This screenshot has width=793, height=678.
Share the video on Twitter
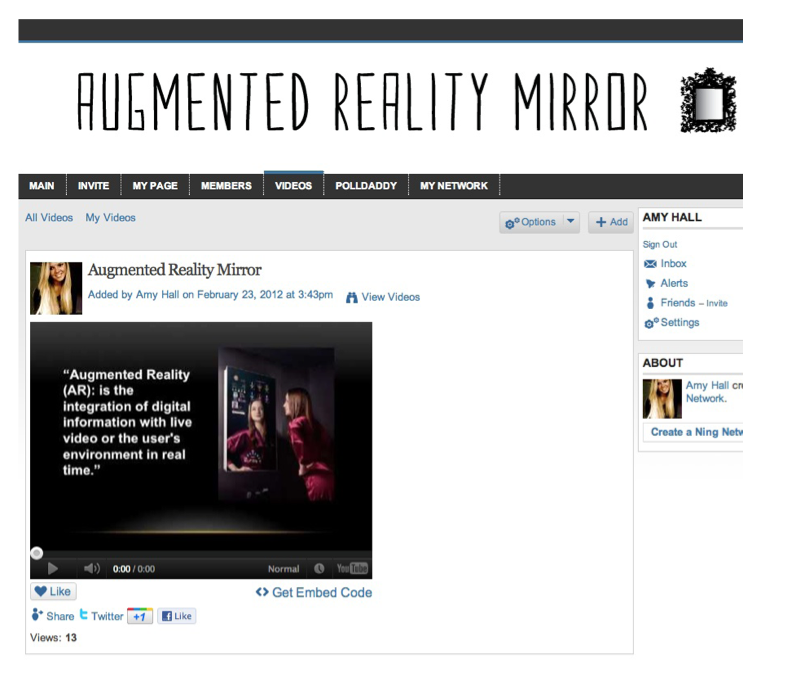click(101, 616)
